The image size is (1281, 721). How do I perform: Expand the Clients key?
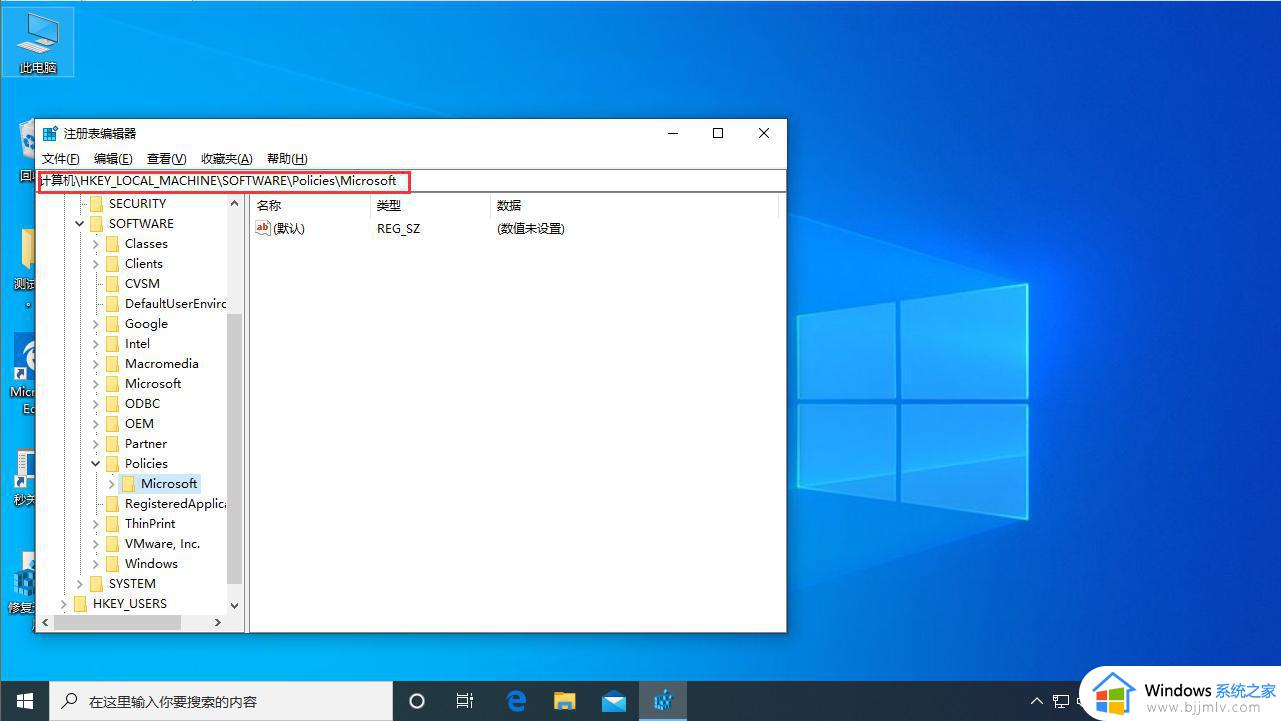96,264
